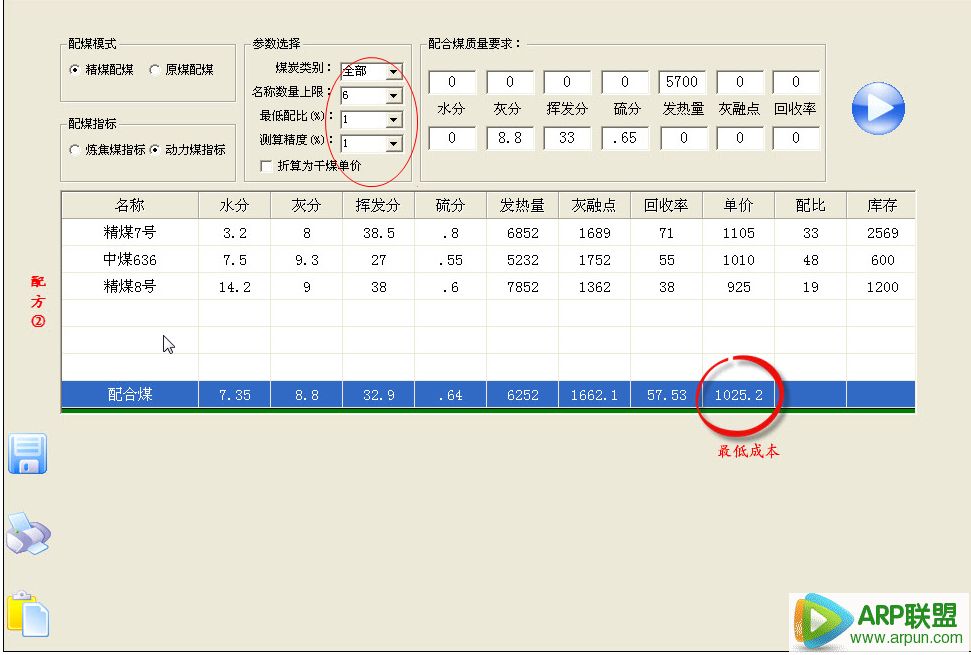This screenshot has height=655, width=971.
Task: Click the upper 发热量 field showing 5700
Action: 683,82
